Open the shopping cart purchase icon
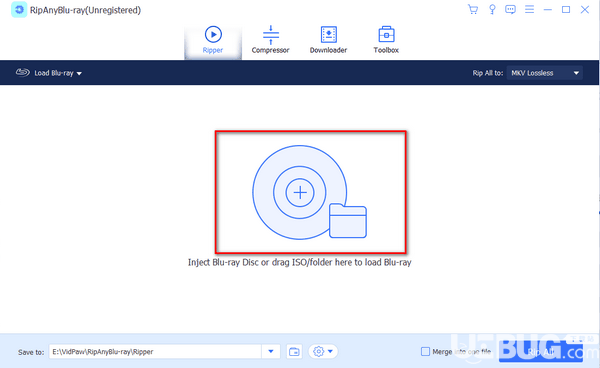 coord(473,10)
